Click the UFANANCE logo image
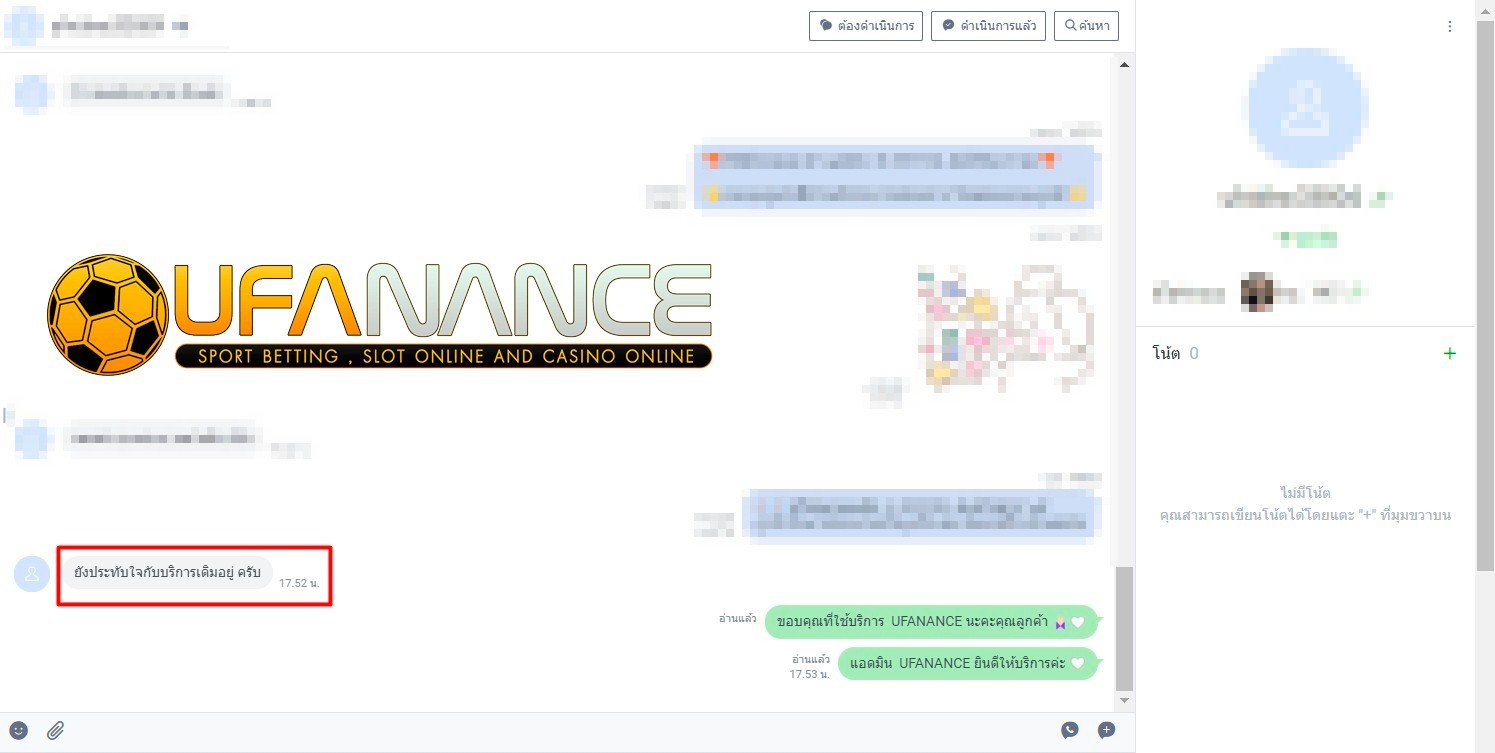Image resolution: width=1495 pixels, height=753 pixels. tap(380, 313)
